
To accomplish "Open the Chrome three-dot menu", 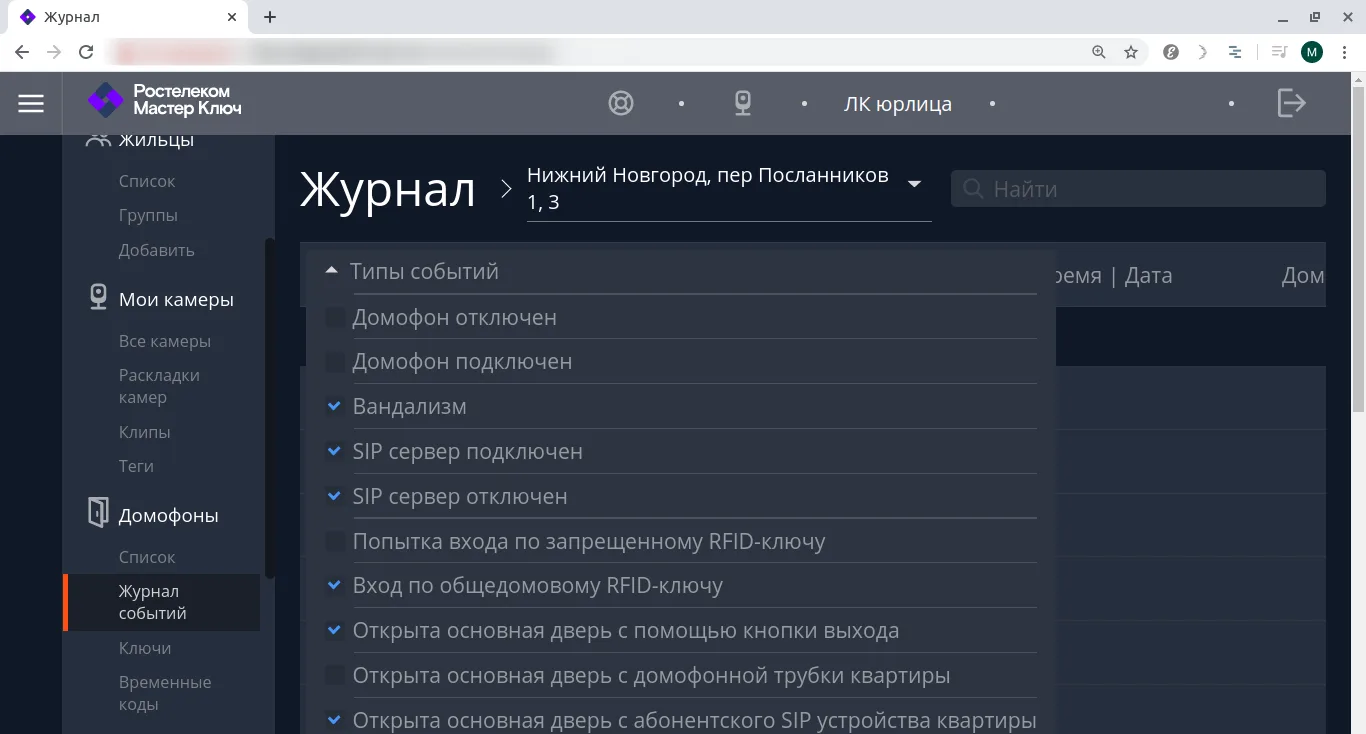I will point(1345,52).
